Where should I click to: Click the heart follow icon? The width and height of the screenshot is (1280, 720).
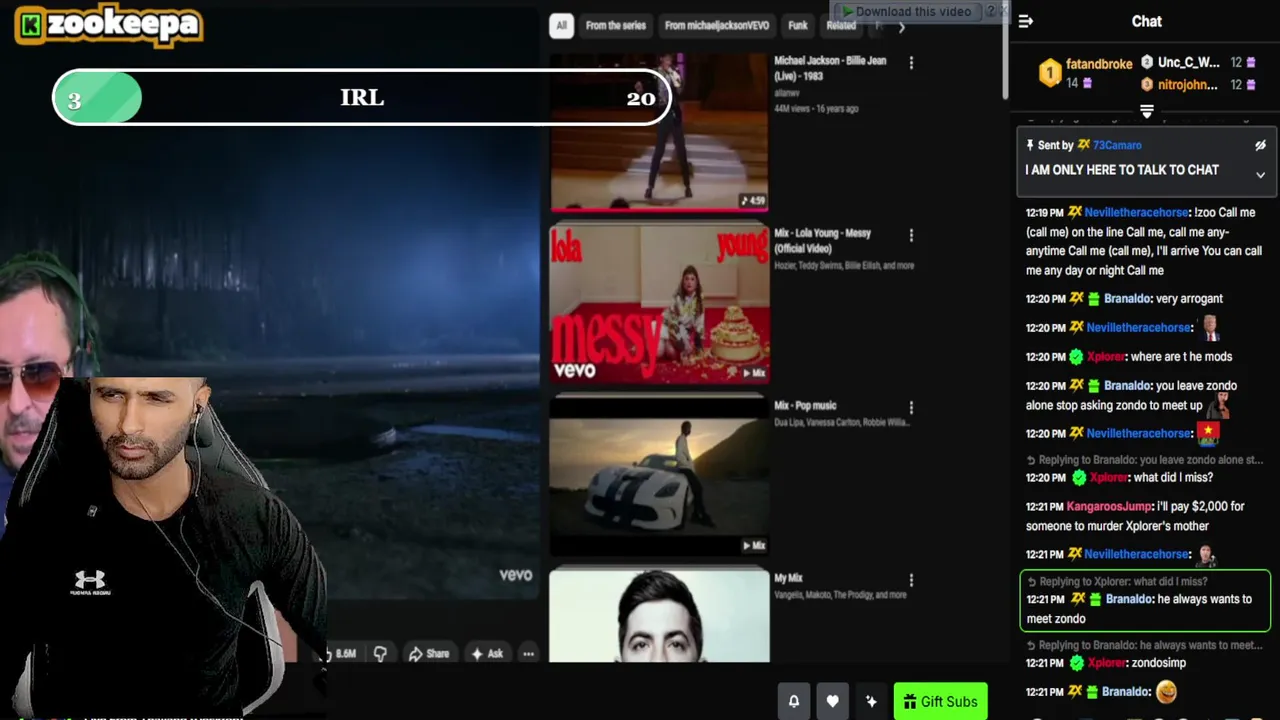[832, 701]
